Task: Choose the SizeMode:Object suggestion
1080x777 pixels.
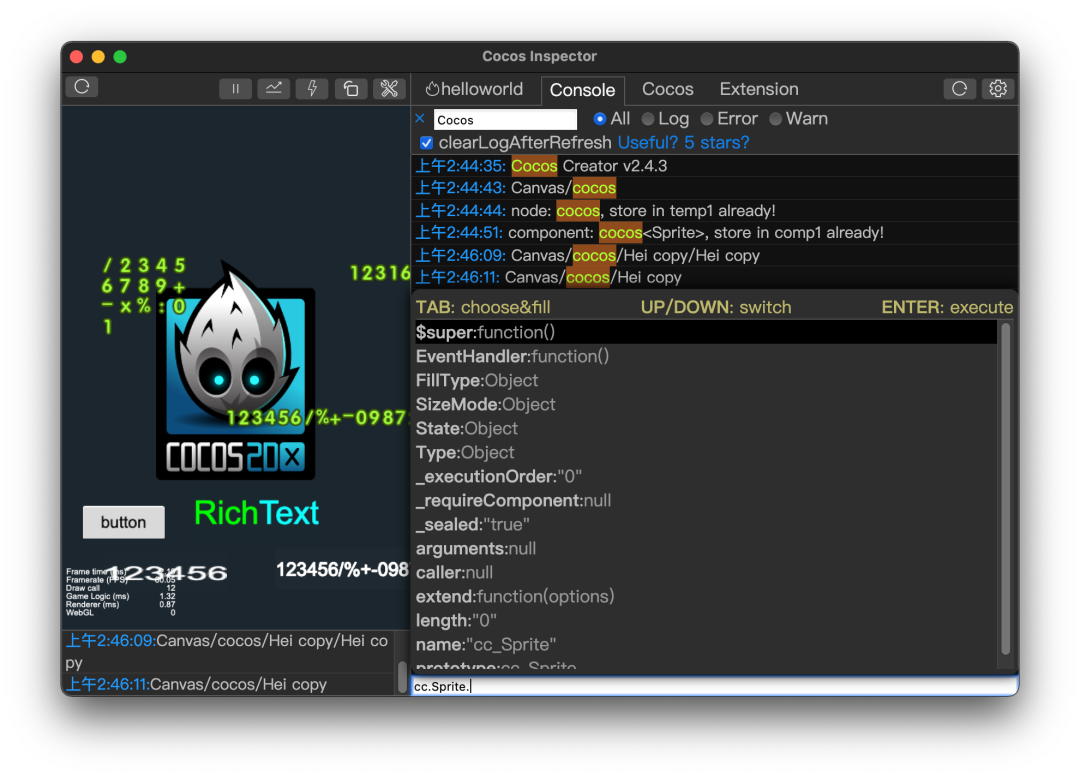Action: pyautogui.click(x=705, y=404)
